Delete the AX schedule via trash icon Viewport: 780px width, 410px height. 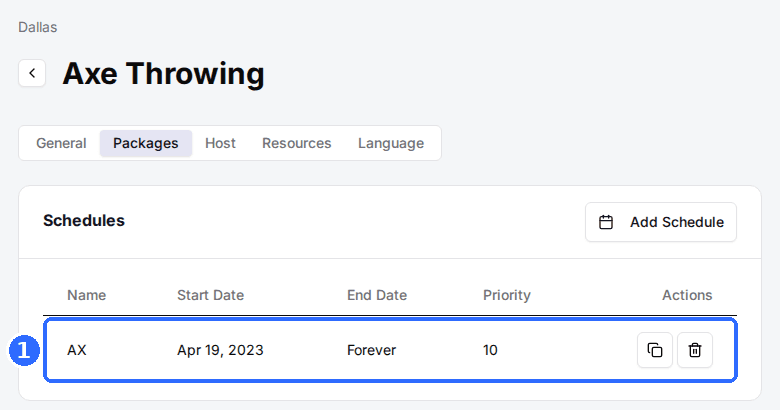point(695,350)
